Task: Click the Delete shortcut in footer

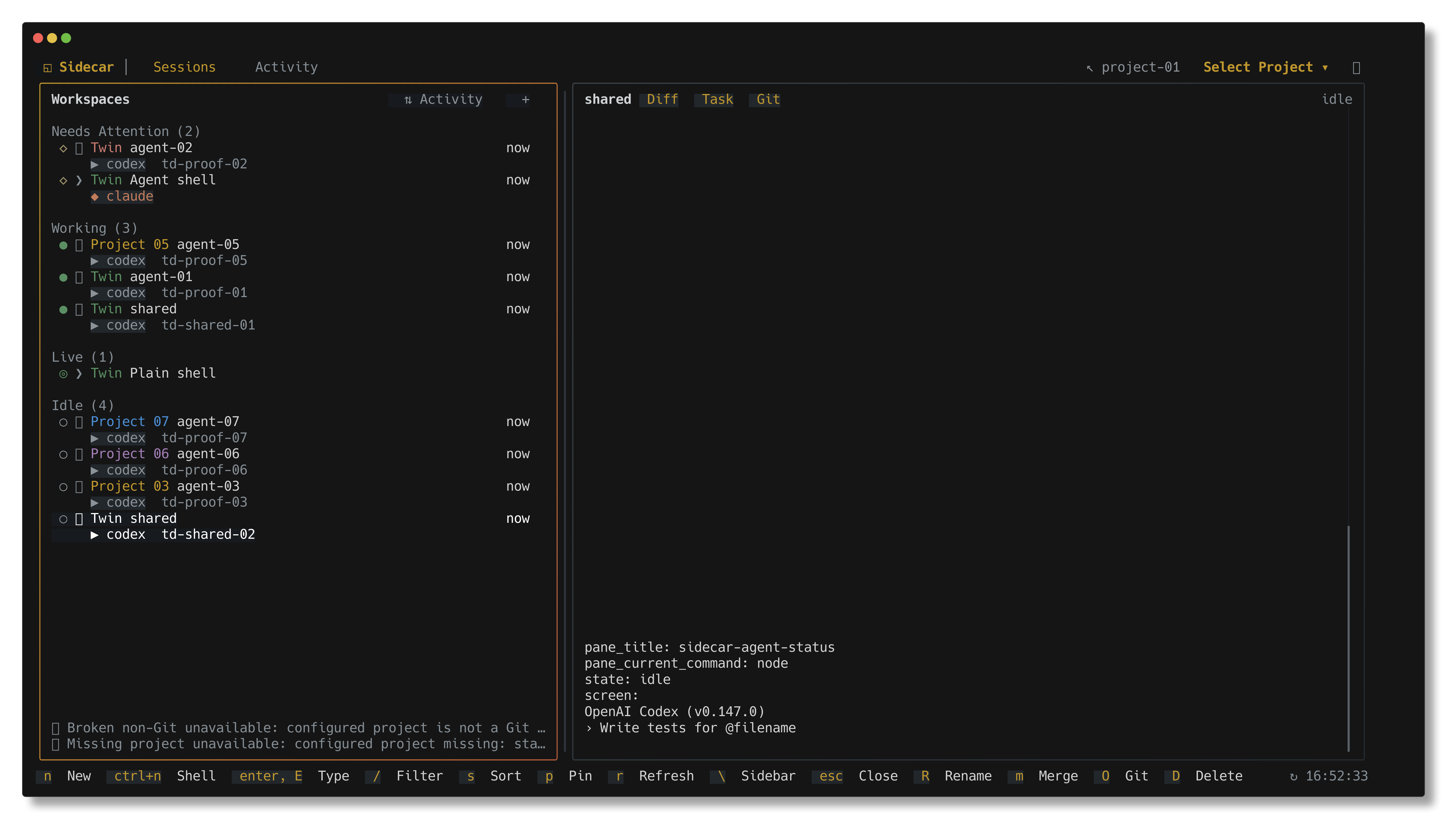Action: coord(1204,776)
